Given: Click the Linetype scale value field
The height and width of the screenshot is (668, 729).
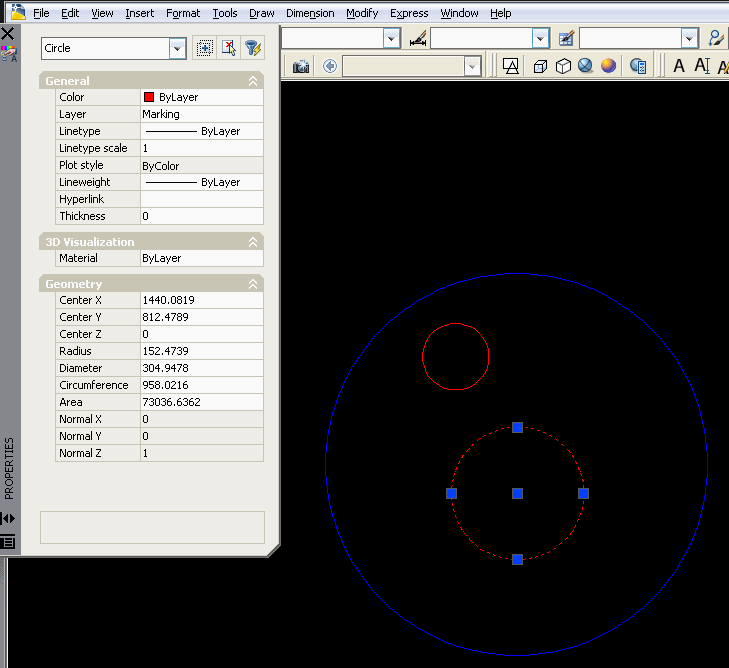Looking at the screenshot, I should (x=202, y=148).
